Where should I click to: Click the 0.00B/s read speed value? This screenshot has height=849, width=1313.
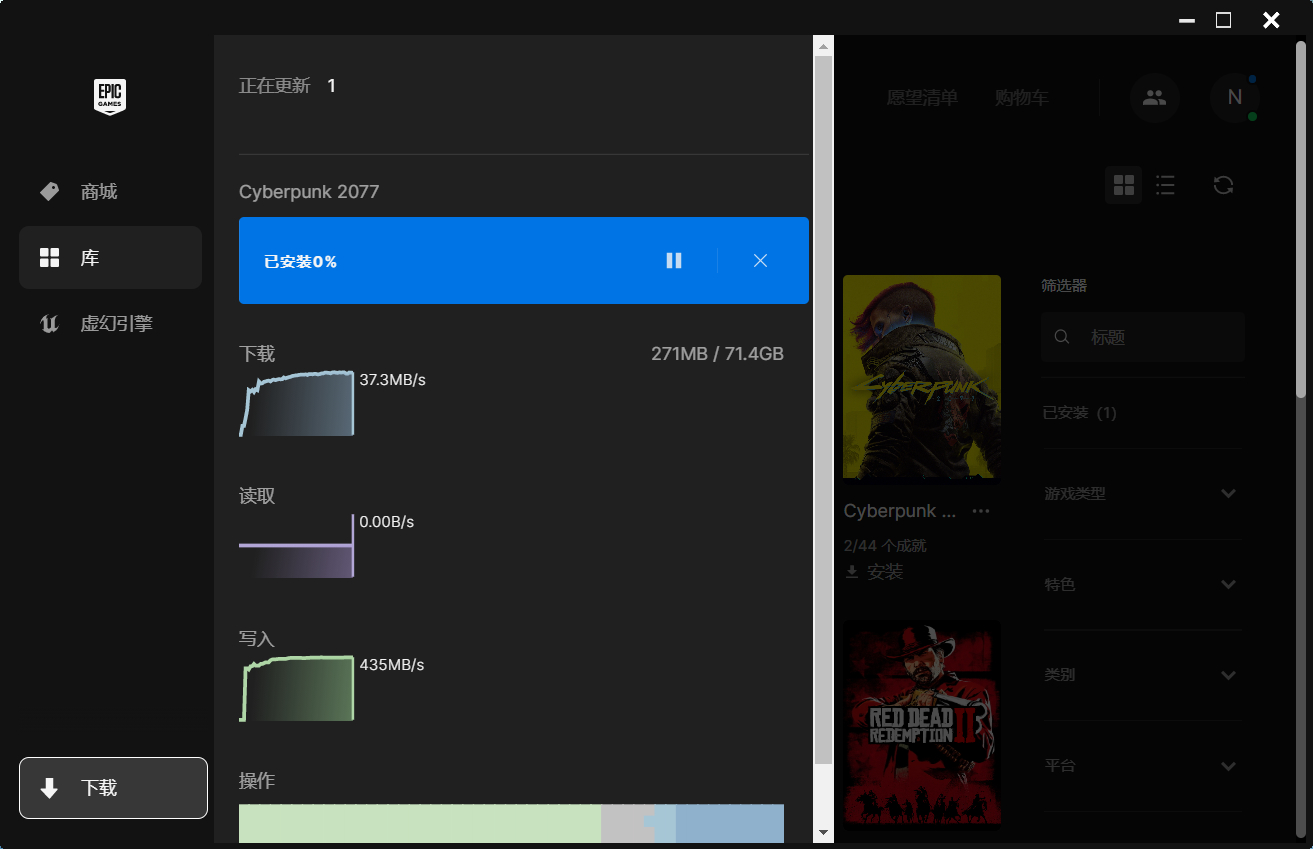(x=387, y=522)
